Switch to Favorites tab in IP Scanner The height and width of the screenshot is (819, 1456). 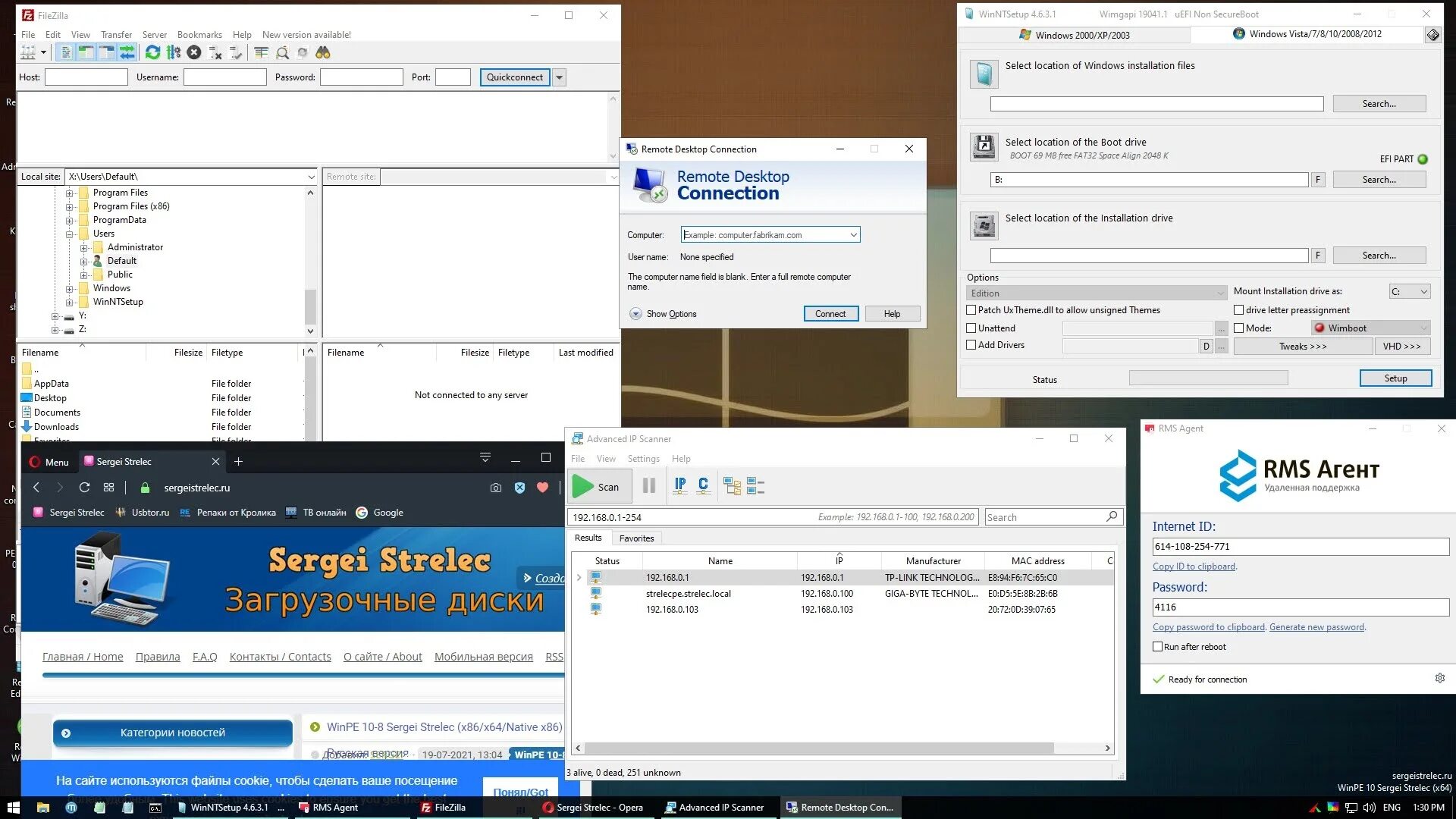click(x=636, y=538)
